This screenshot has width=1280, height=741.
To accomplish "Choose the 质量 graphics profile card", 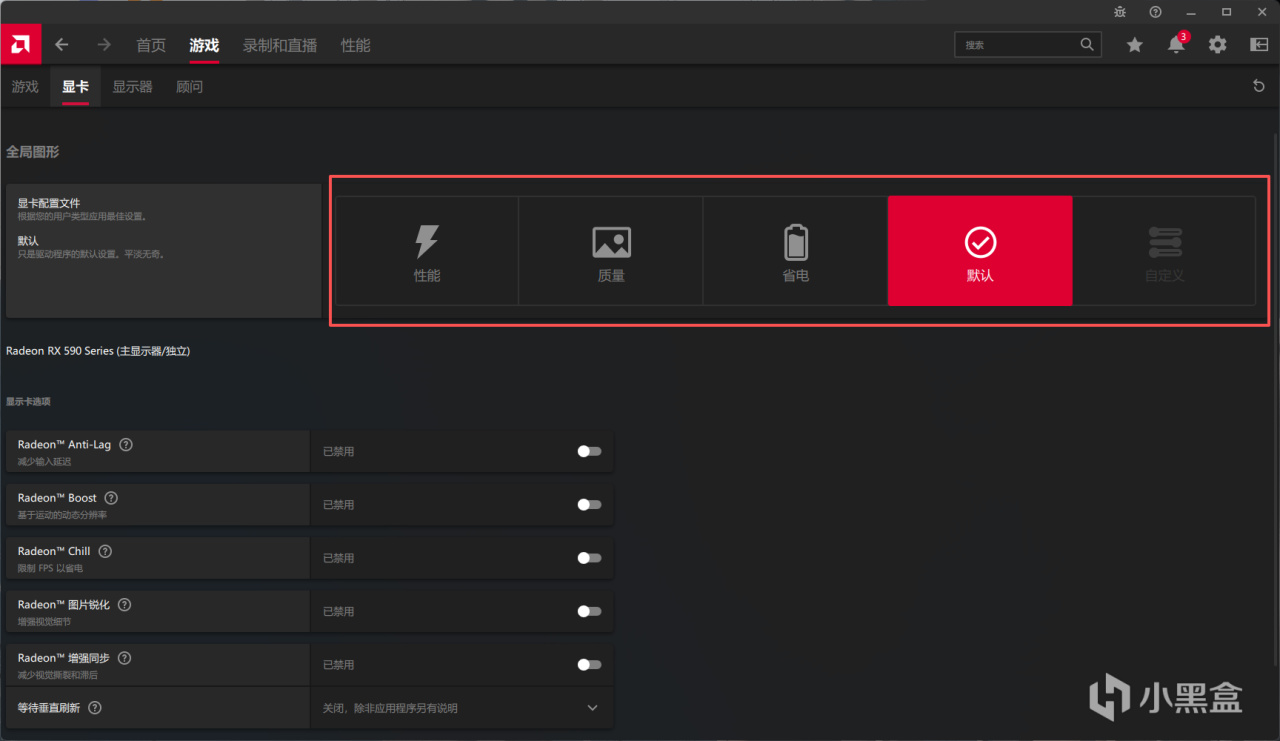I will pyautogui.click(x=611, y=251).
